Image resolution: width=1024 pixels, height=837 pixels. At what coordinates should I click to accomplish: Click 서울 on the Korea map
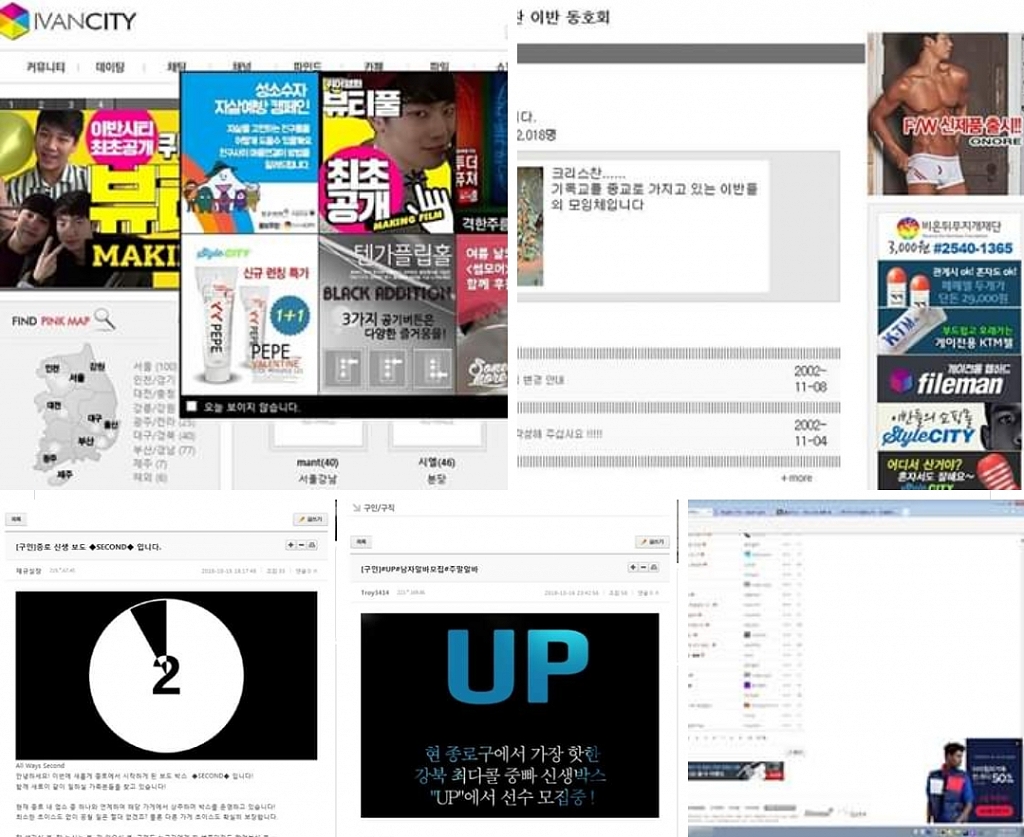click(77, 378)
